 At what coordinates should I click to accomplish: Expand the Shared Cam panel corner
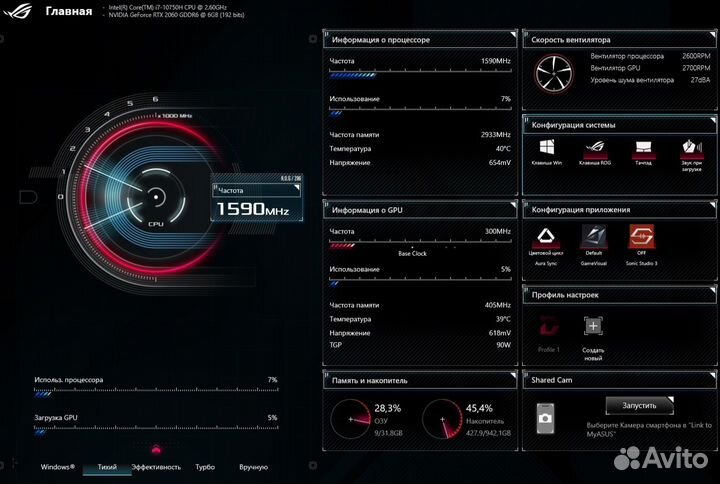pos(712,375)
